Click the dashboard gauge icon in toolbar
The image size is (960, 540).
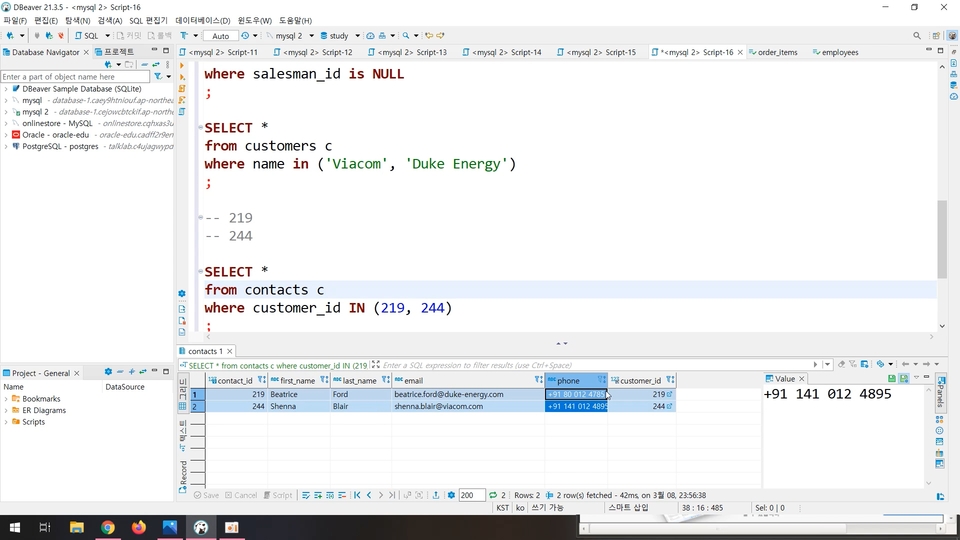pyautogui.click(x=370, y=36)
